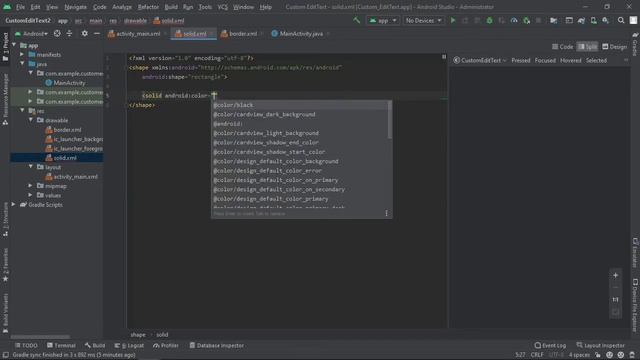
Task: Open the Event Log
Action: pos(551,346)
